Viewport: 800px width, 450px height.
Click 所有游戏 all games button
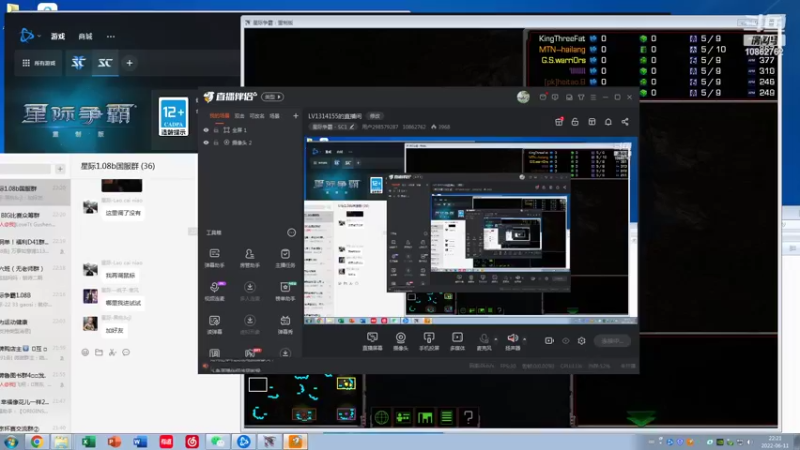click(x=39, y=63)
